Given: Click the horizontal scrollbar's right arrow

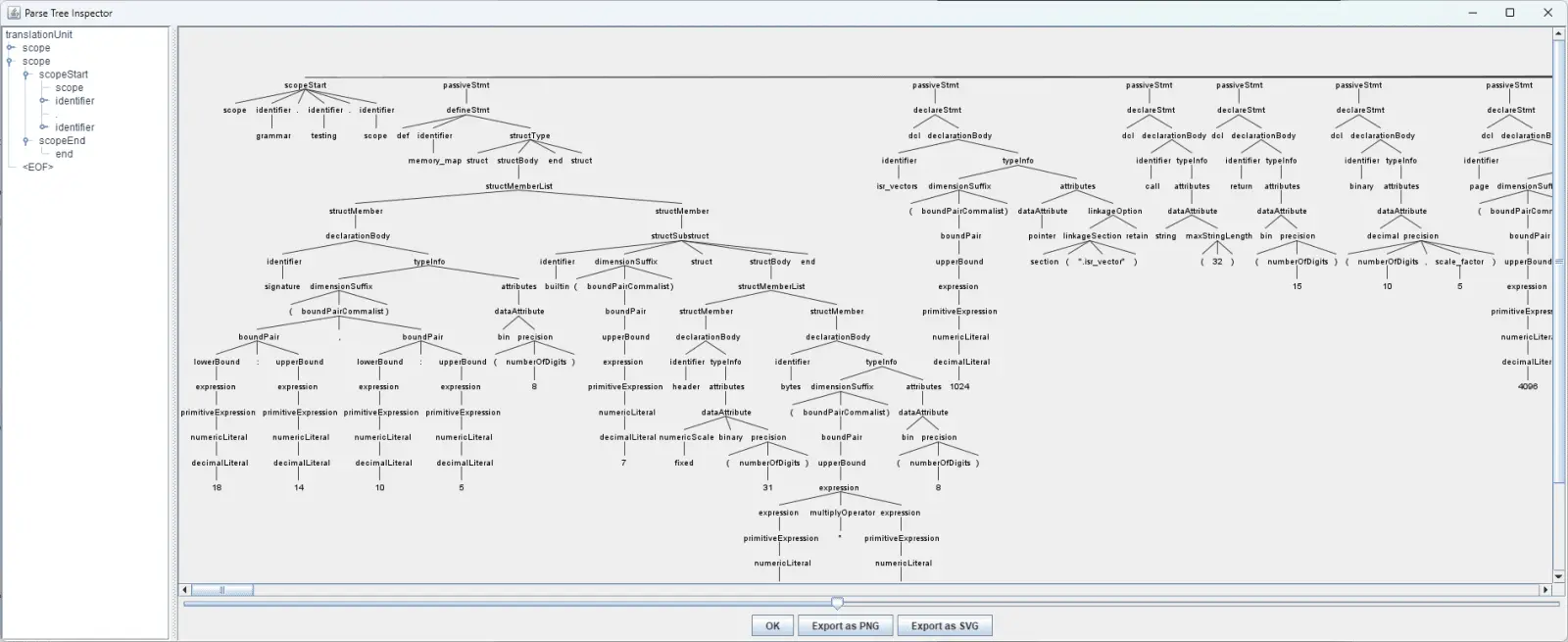Looking at the screenshot, I should coord(1545,590).
